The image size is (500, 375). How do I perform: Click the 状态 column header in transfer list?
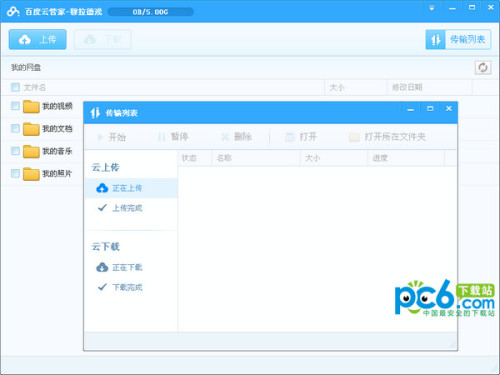tap(195, 158)
